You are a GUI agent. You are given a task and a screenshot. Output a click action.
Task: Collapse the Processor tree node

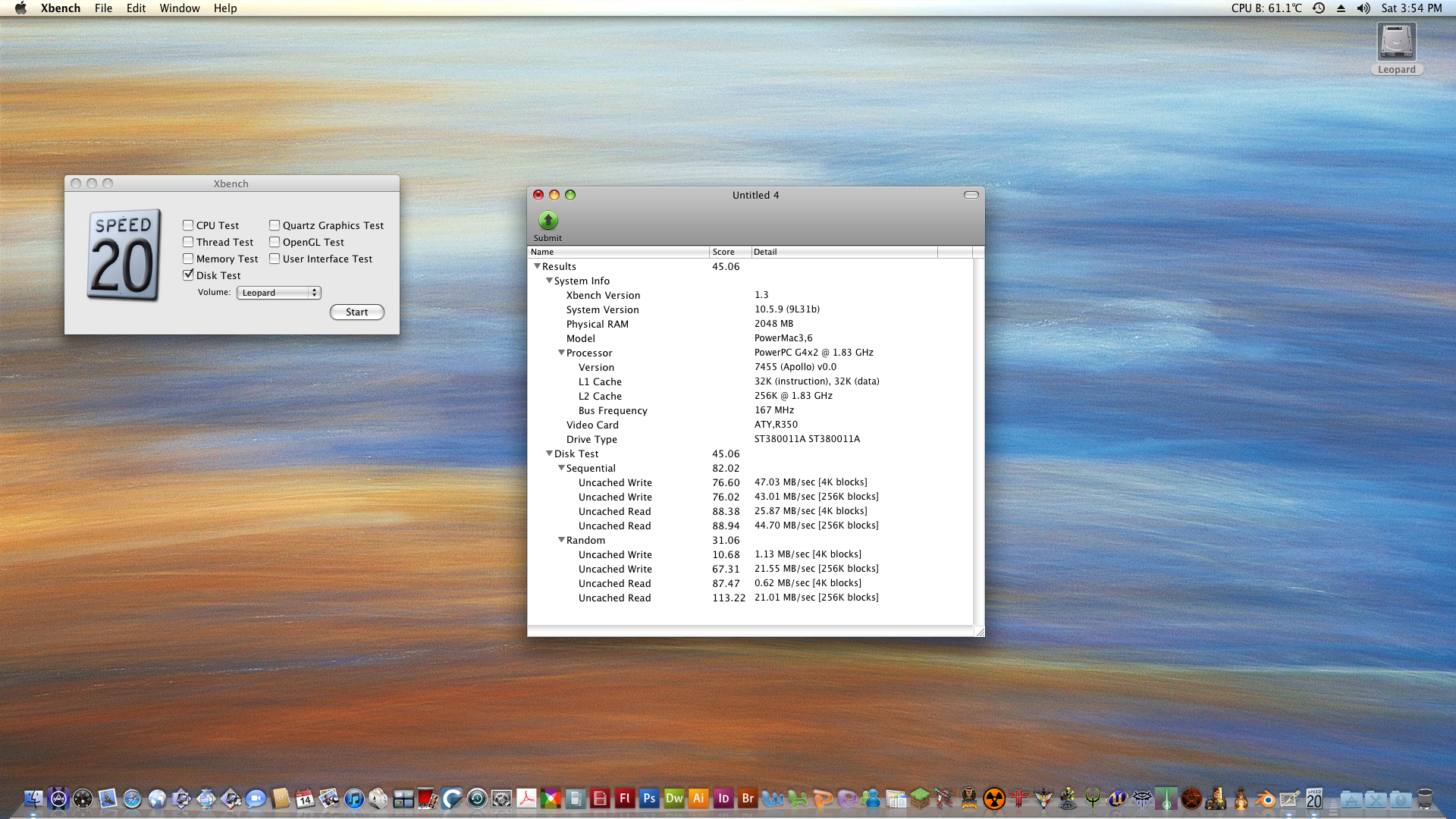click(x=562, y=353)
